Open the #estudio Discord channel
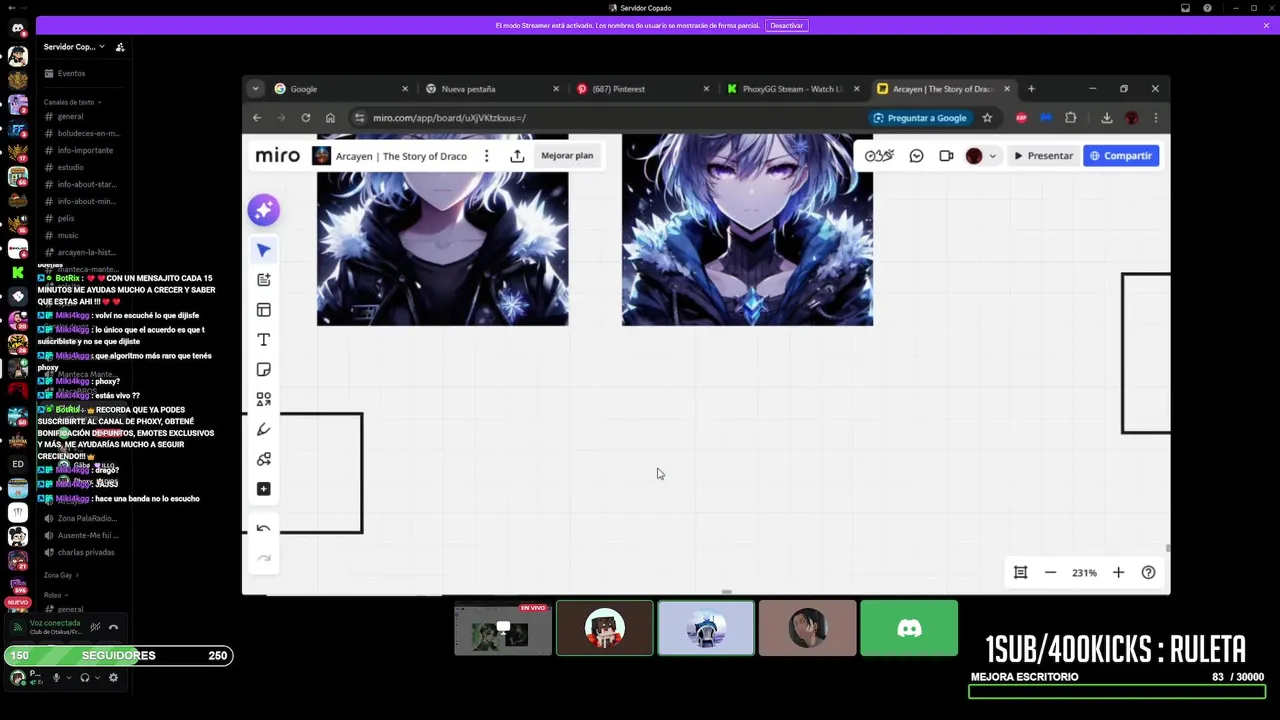The height and width of the screenshot is (720, 1280). [70, 167]
